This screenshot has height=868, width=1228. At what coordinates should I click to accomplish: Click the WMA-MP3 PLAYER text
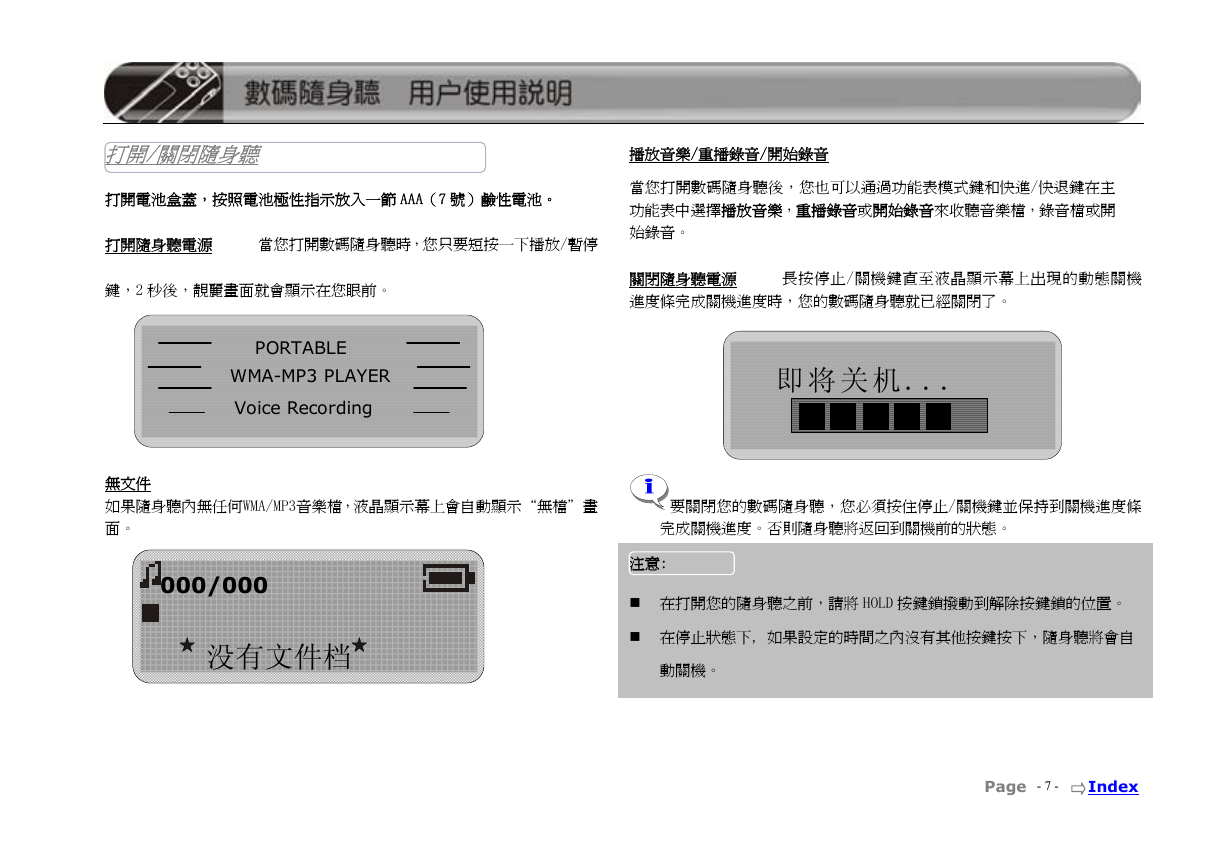pos(310,376)
